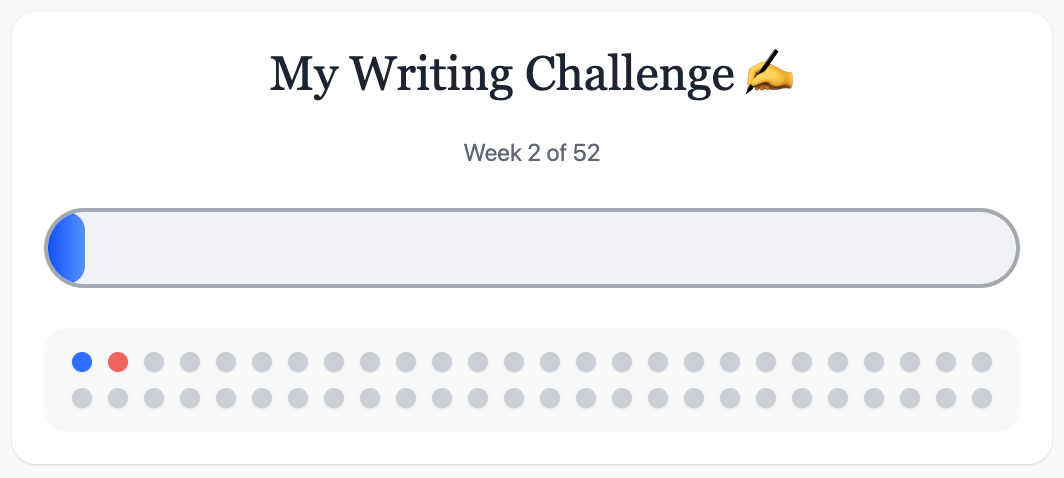This screenshot has width=1064, height=478.
Task: Select the second-to-last dot in the top row
Action: [946, 361]
